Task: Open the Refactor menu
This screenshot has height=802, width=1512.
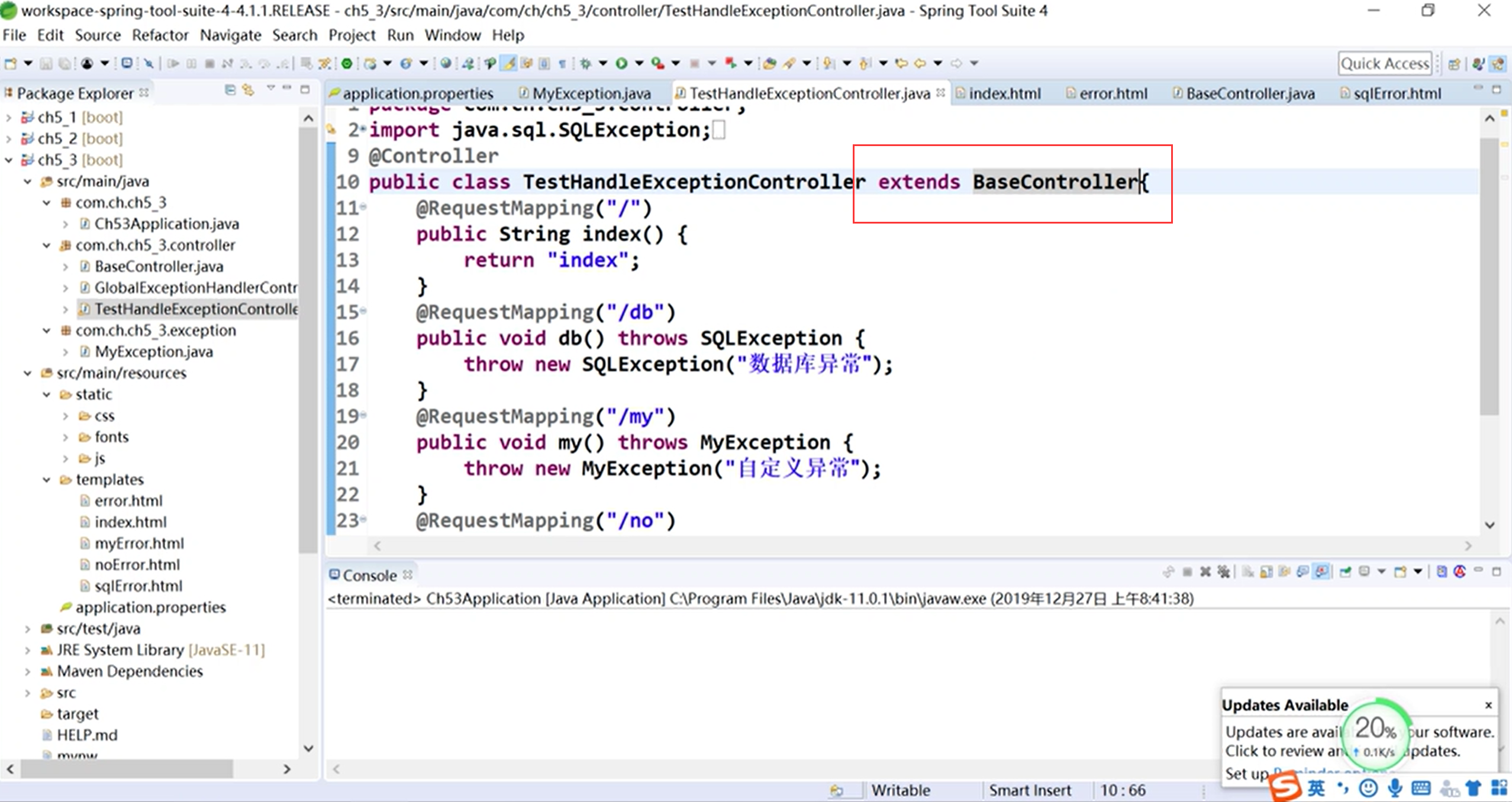Action: coord(160,35)
